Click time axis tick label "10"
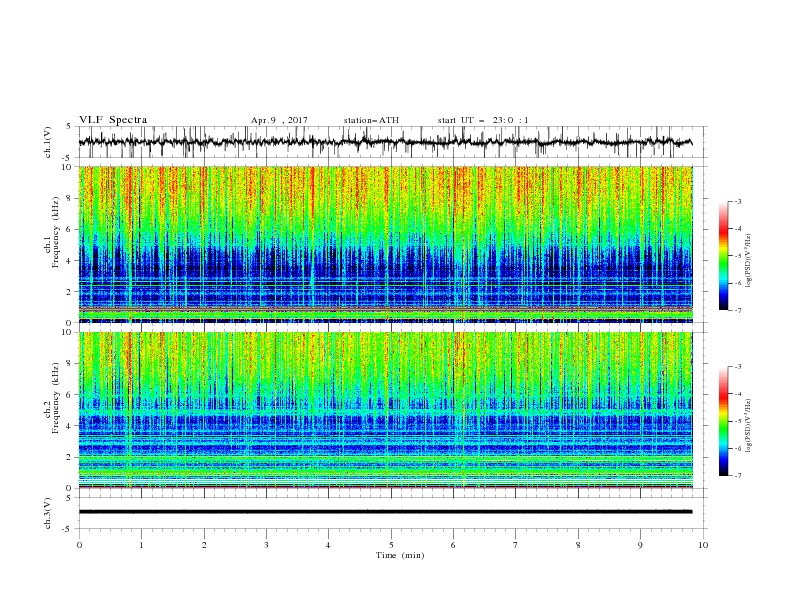The image size is (792, 612). point(703,545)
